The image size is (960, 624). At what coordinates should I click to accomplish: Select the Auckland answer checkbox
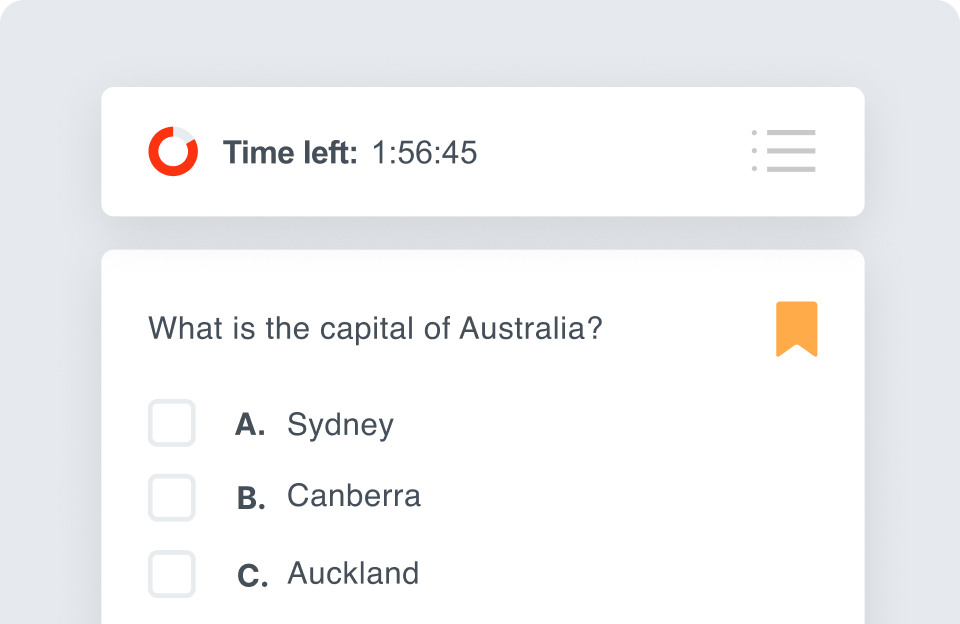[x=172, y=574]
